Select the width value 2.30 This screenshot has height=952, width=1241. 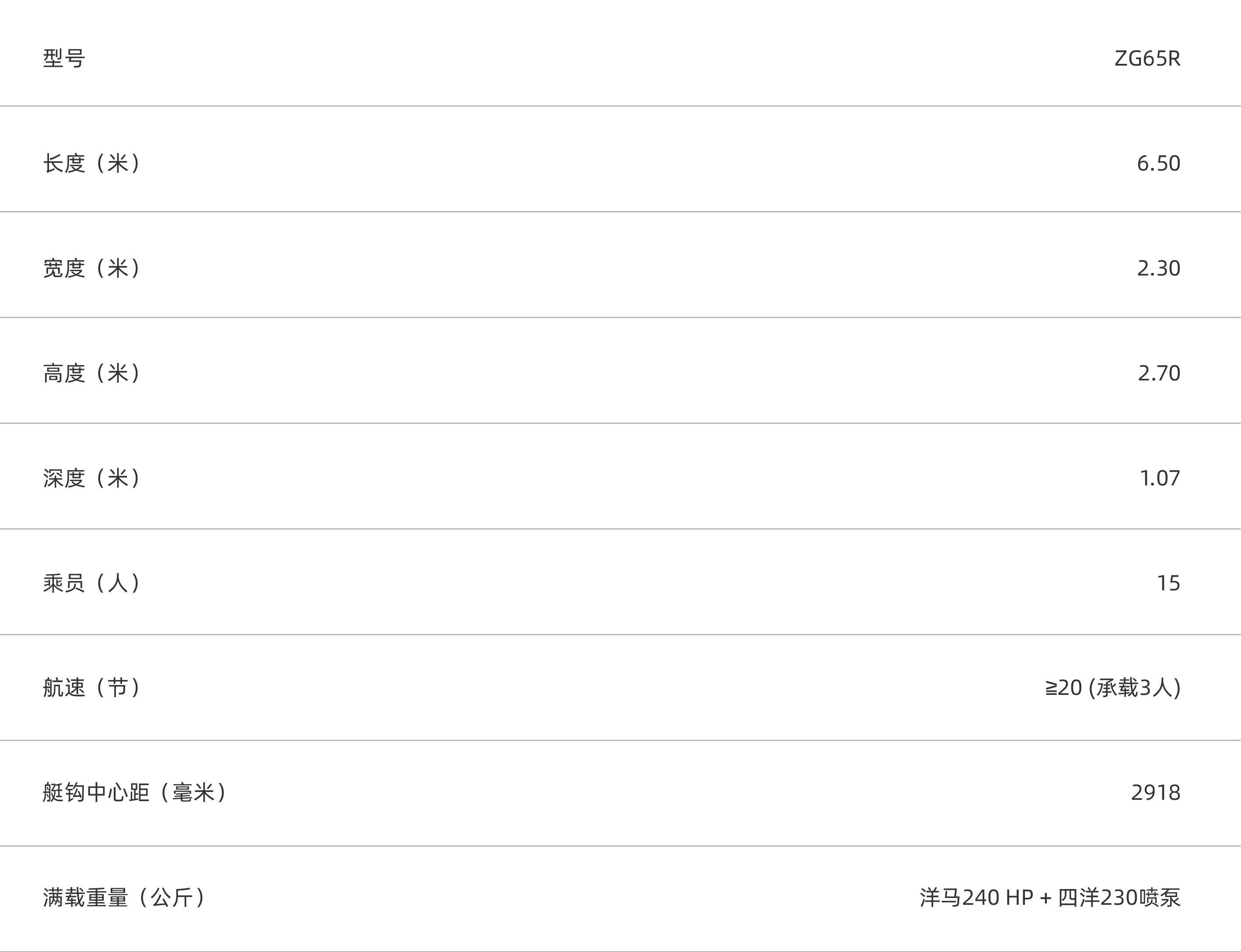tap(1158, 268)
